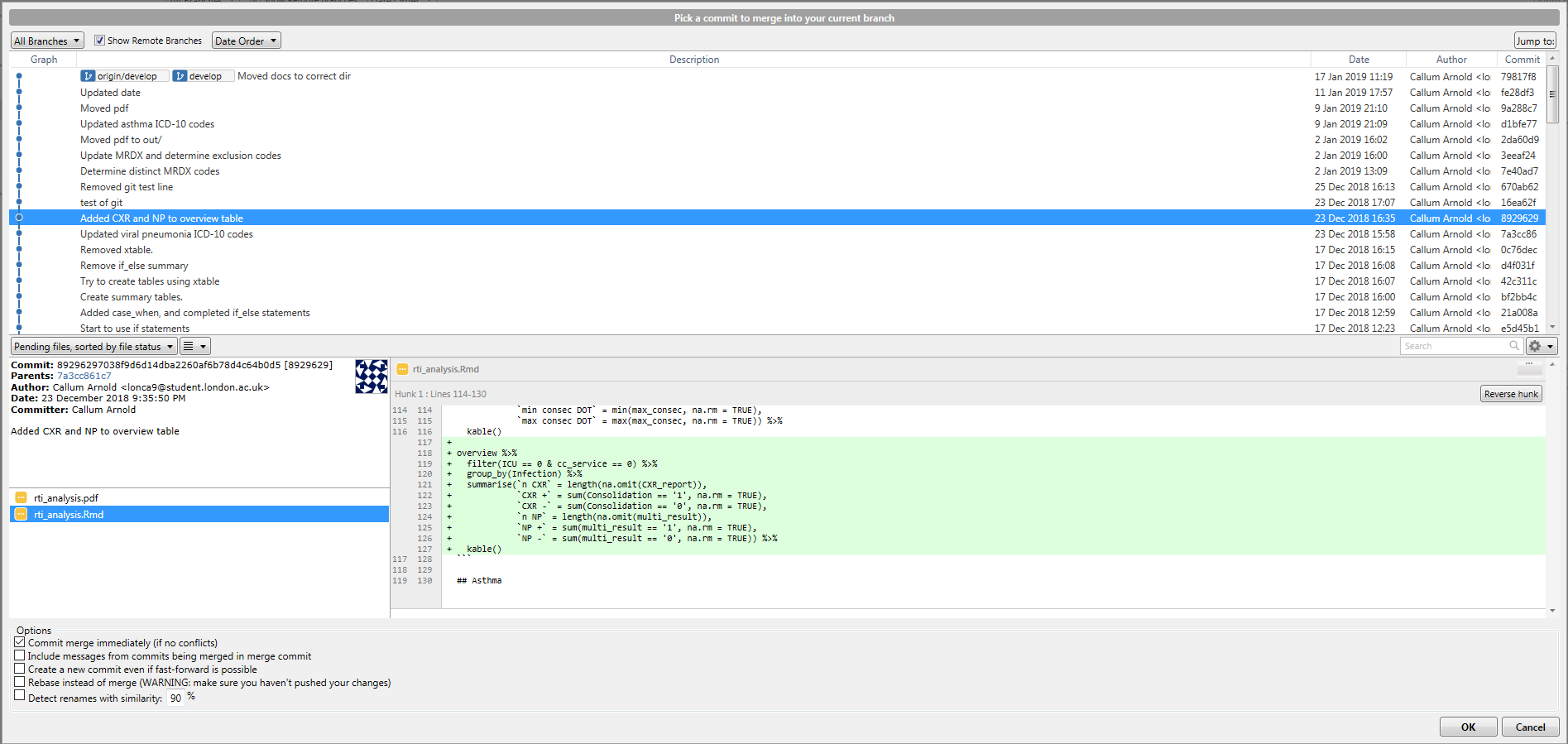Viewport: 1568px width, 744px height.
Task: Click the graph node of 'Updated date' commit
Action: pos(19,92)
